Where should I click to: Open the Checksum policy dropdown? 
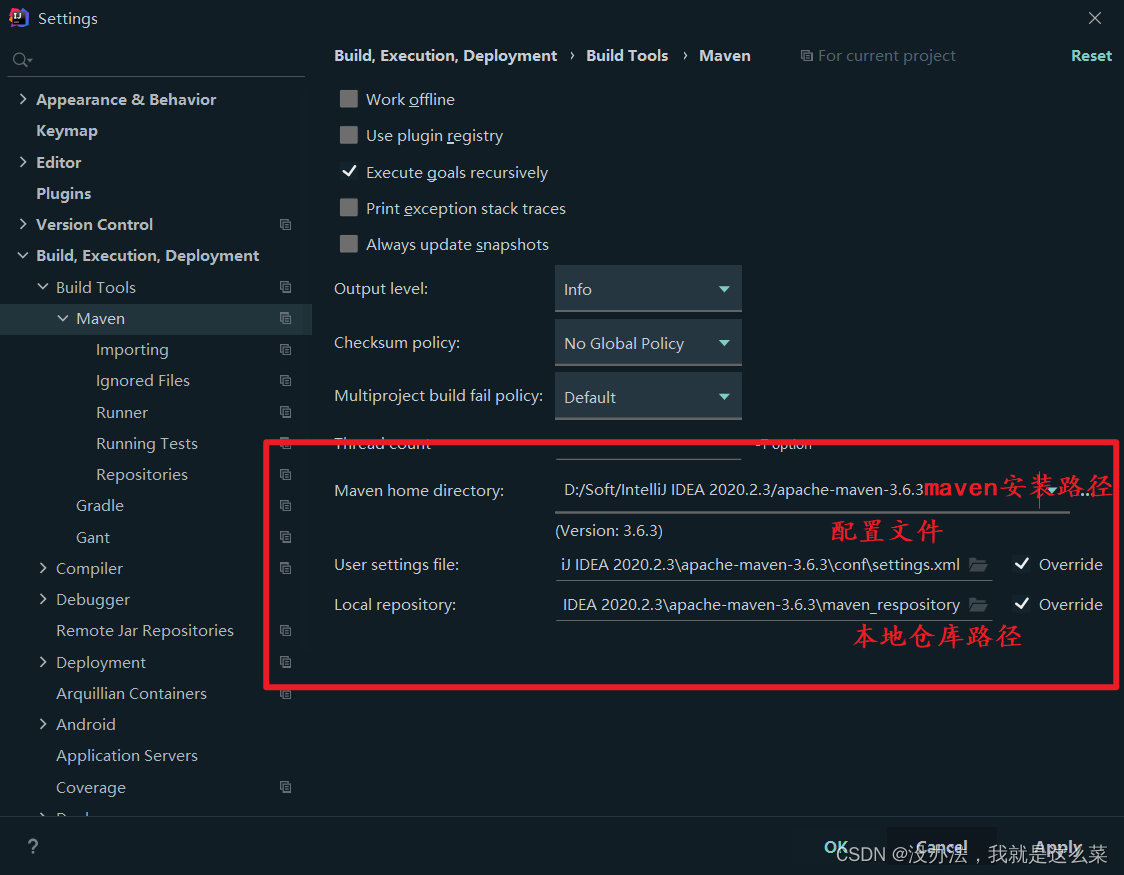click(x=648, y=343)
